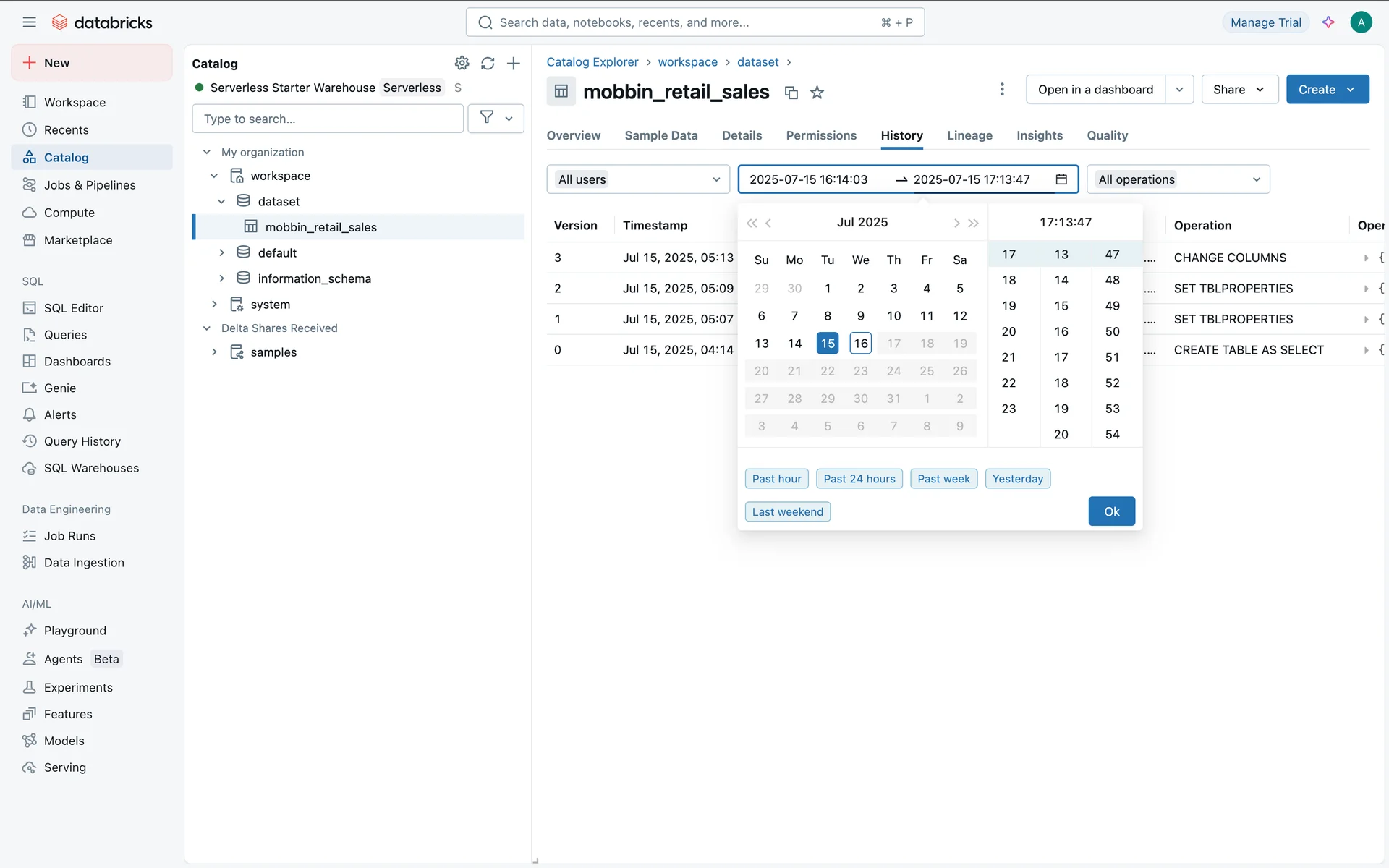This screenshot has height=868, width=1389.
Task: Switch to the Lineage tab
Action: (x=969, y=135)
